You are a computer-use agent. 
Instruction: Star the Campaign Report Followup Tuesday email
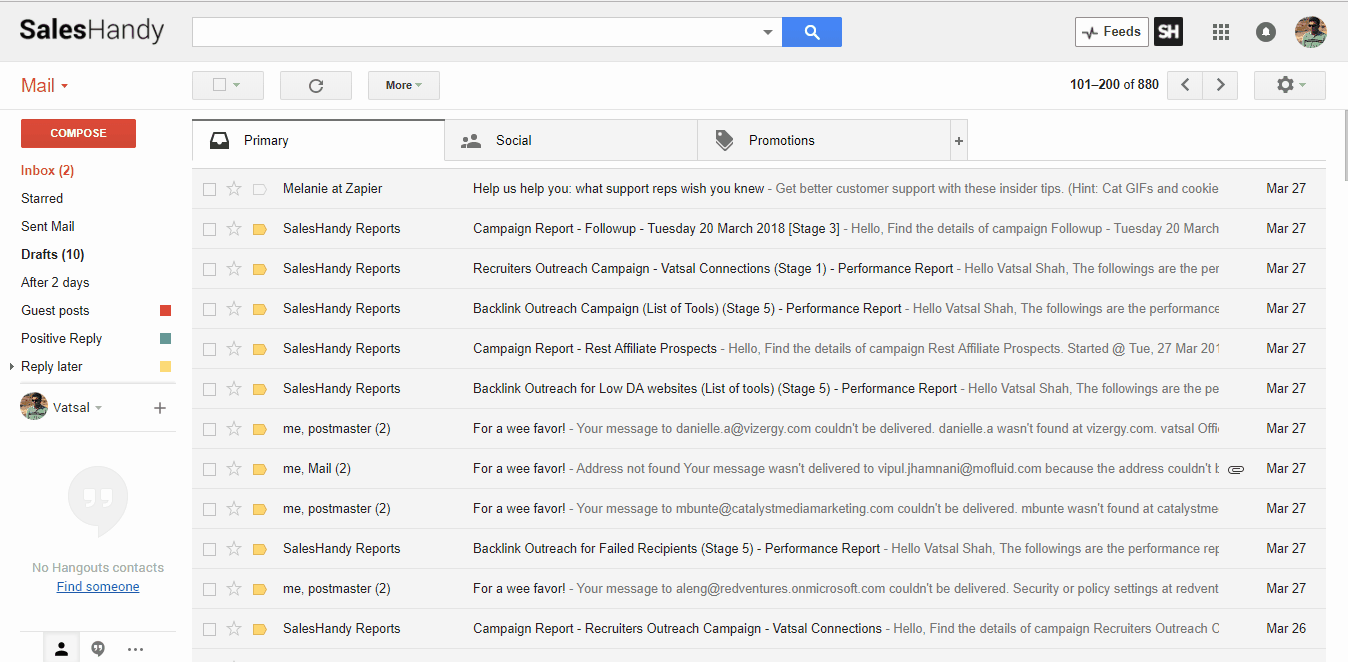[234, 228]
